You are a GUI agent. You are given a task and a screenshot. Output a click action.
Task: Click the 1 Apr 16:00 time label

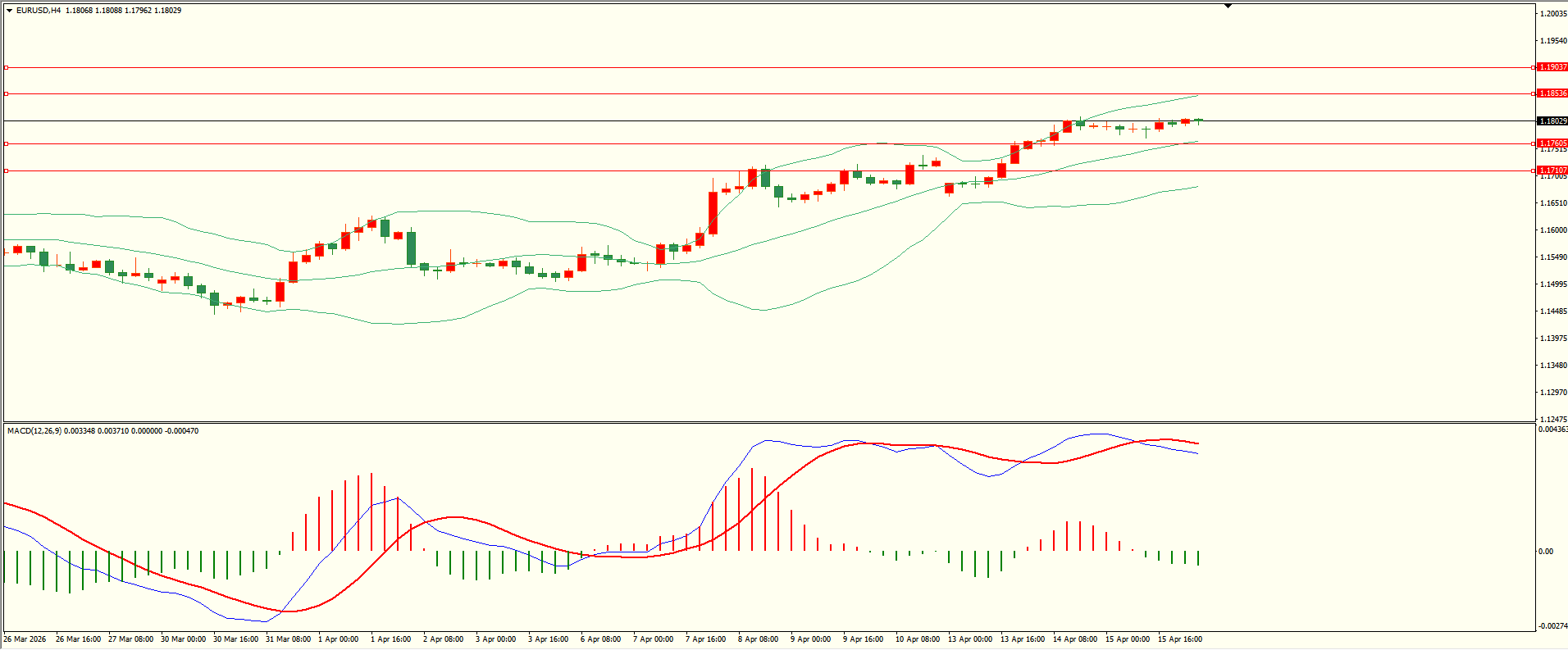click(x=390, y=639)
